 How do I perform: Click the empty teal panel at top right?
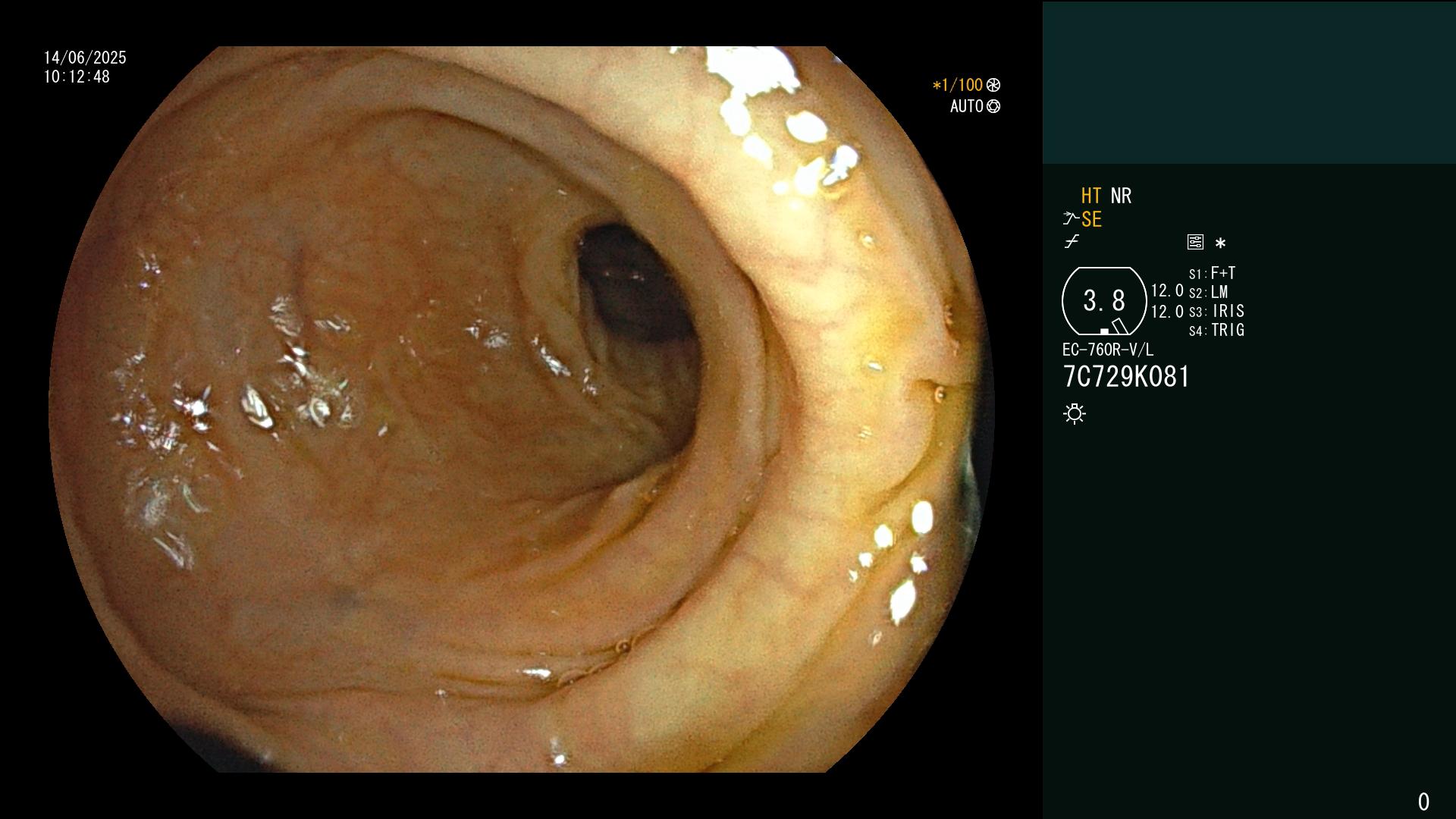pos(1249,82)
